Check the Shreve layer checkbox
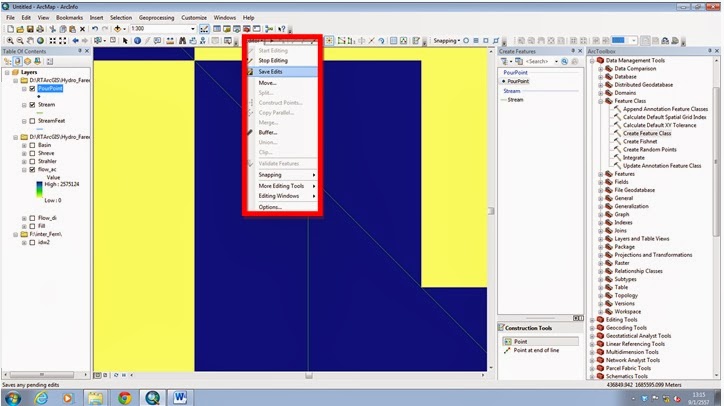Image resolution: width=724 pixels, height=406 pixels. point(32,153)
